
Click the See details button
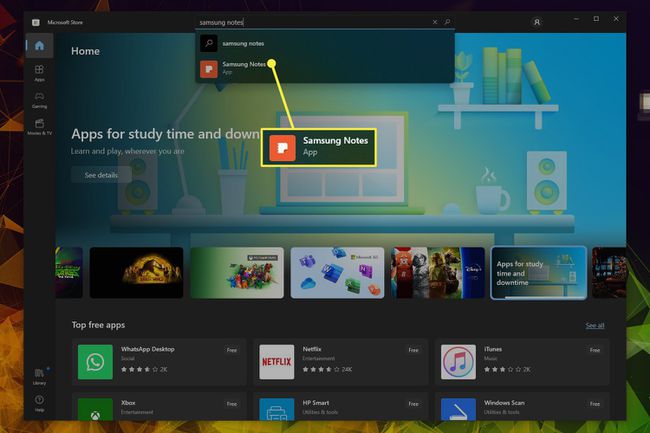pyautogui.click(x=101, y=175)
